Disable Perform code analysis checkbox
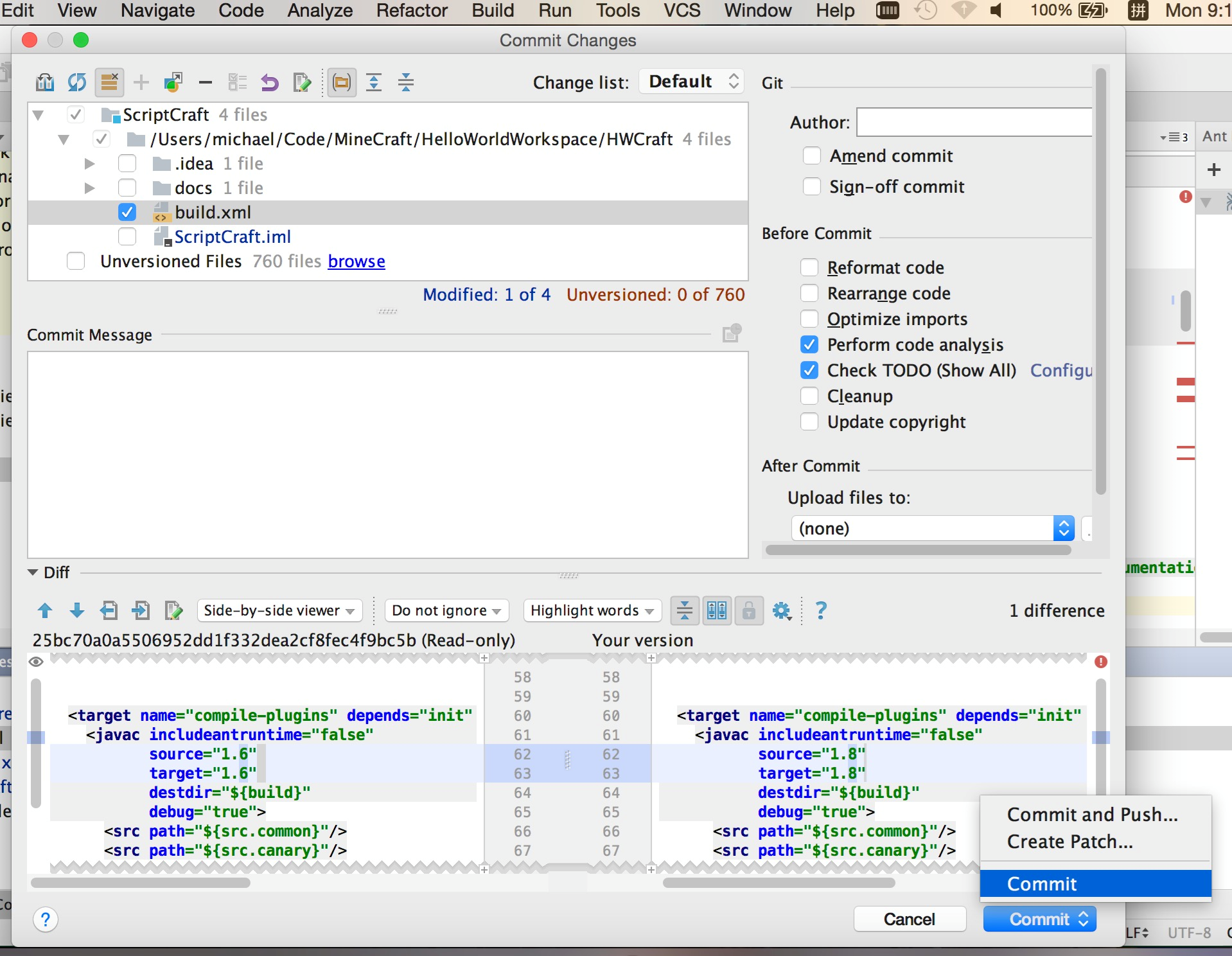This screenshot has height=956, width=1232. coord(809,344)
